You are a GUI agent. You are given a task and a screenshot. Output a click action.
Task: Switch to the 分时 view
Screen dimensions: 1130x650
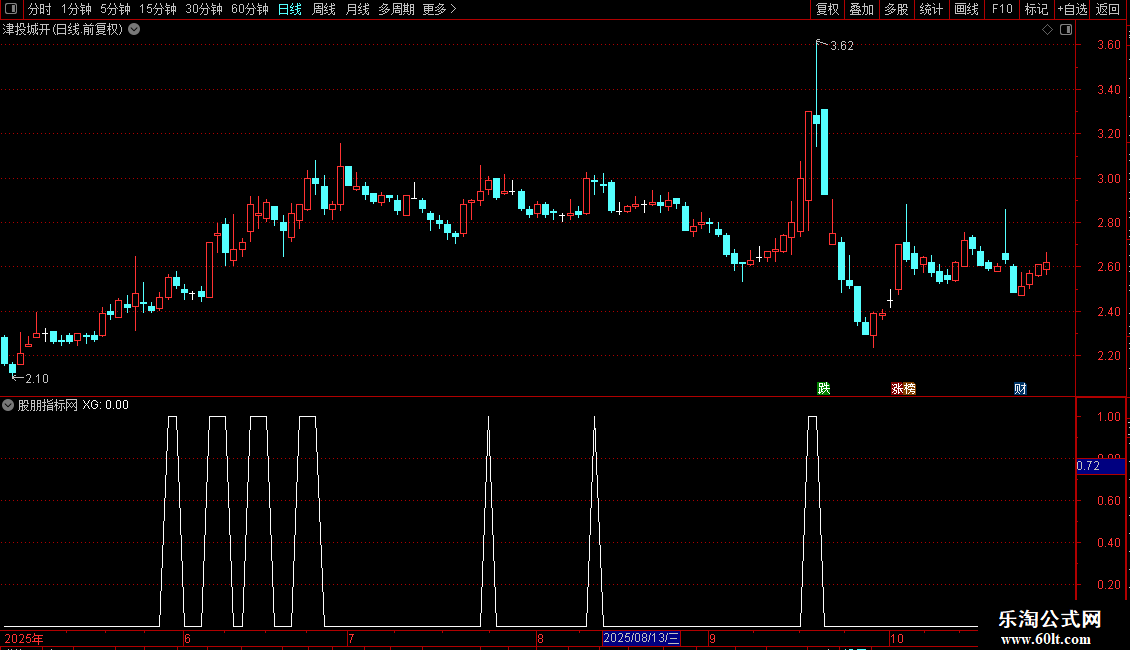point(40,9)
